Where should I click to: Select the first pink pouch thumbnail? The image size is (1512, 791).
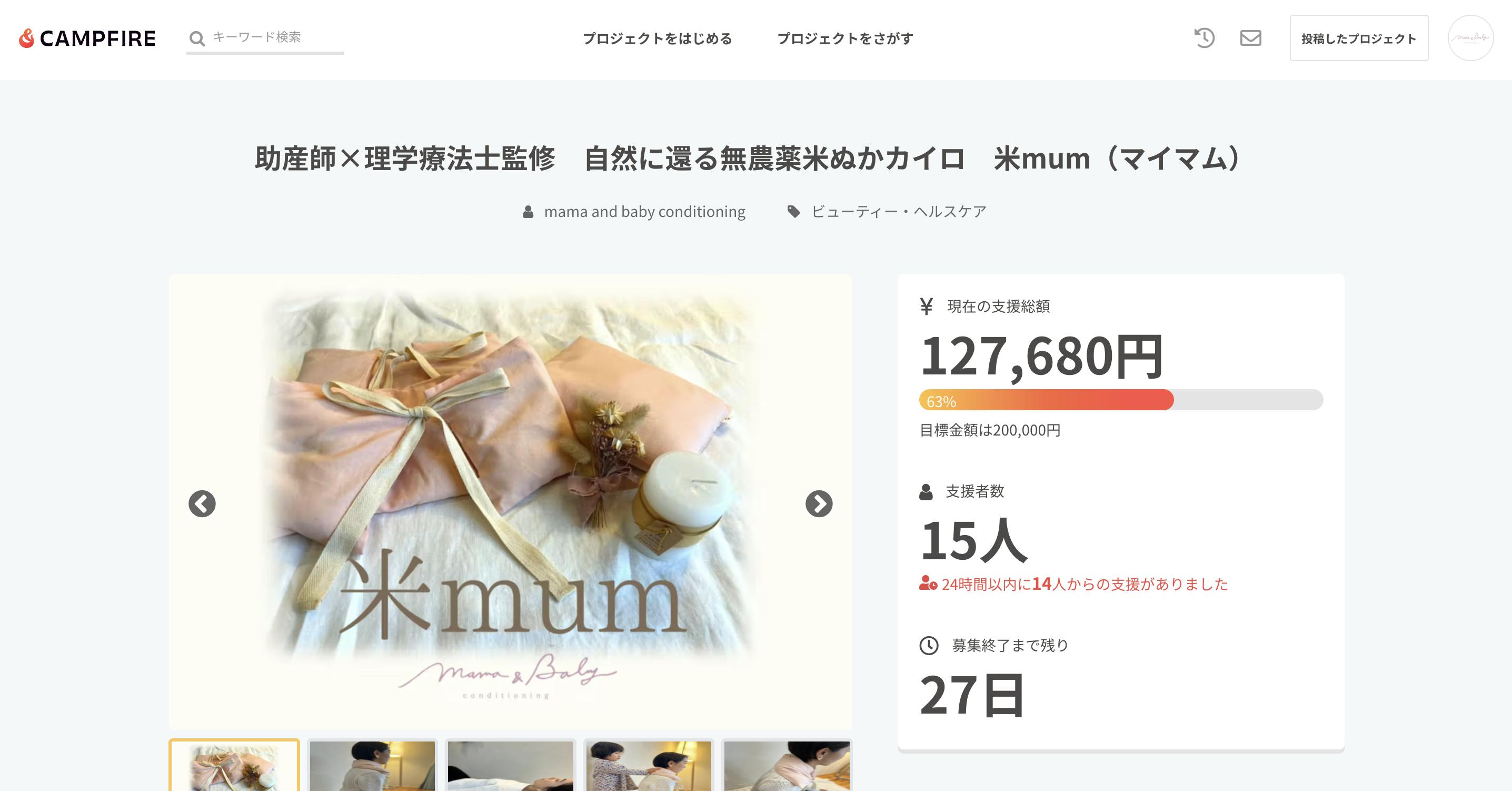click(234, 765)
